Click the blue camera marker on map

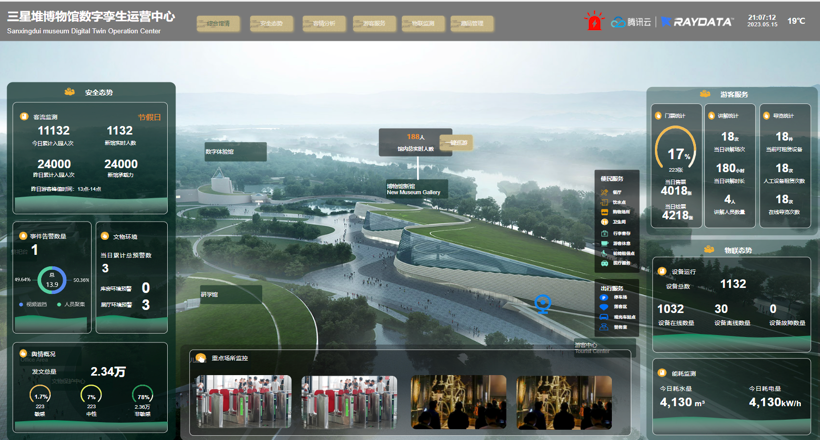point(543,303)
